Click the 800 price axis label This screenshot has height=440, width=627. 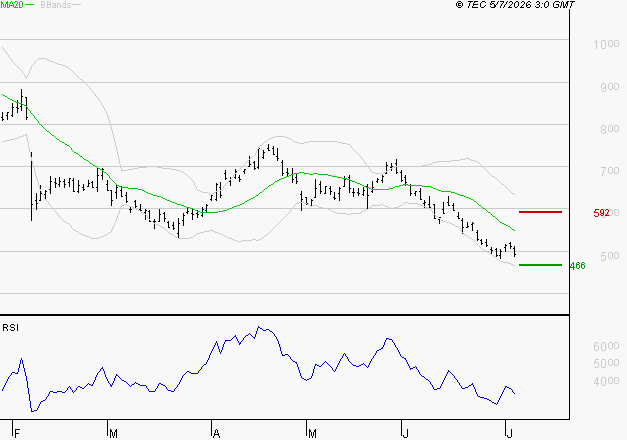click(610, 129)
